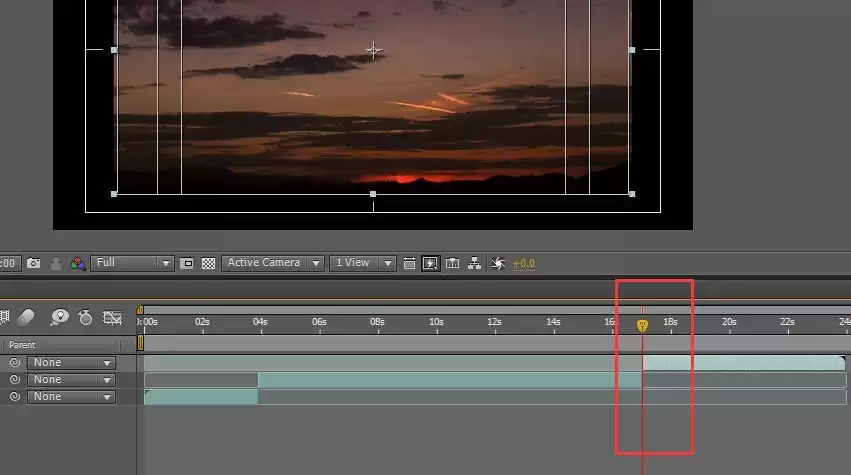Screen dimensions: 851x475
Task: Click pick whip of third layer row
Action: click(x=15, y=396)
